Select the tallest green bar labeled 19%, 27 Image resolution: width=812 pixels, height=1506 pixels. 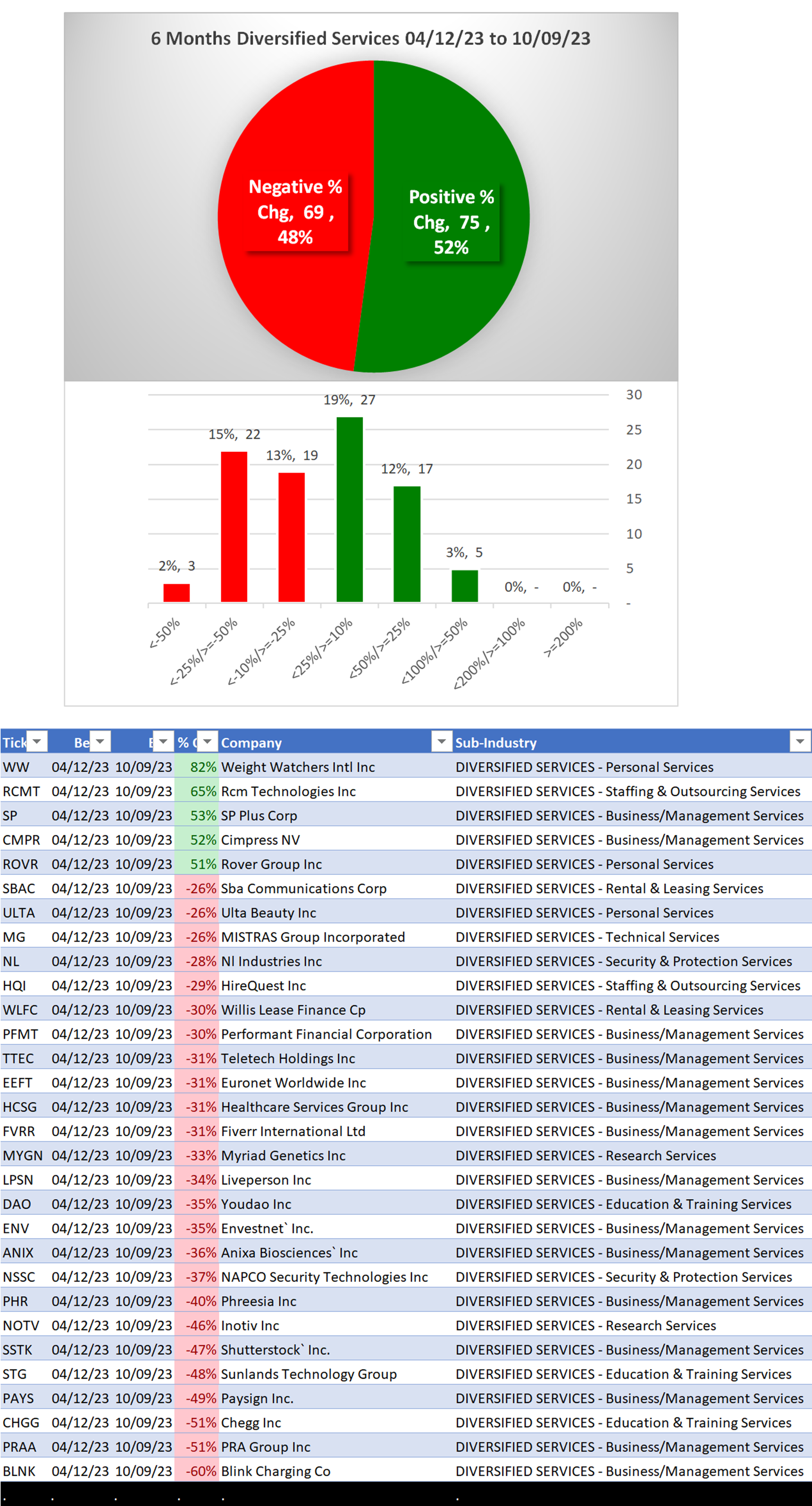point(350,509)
